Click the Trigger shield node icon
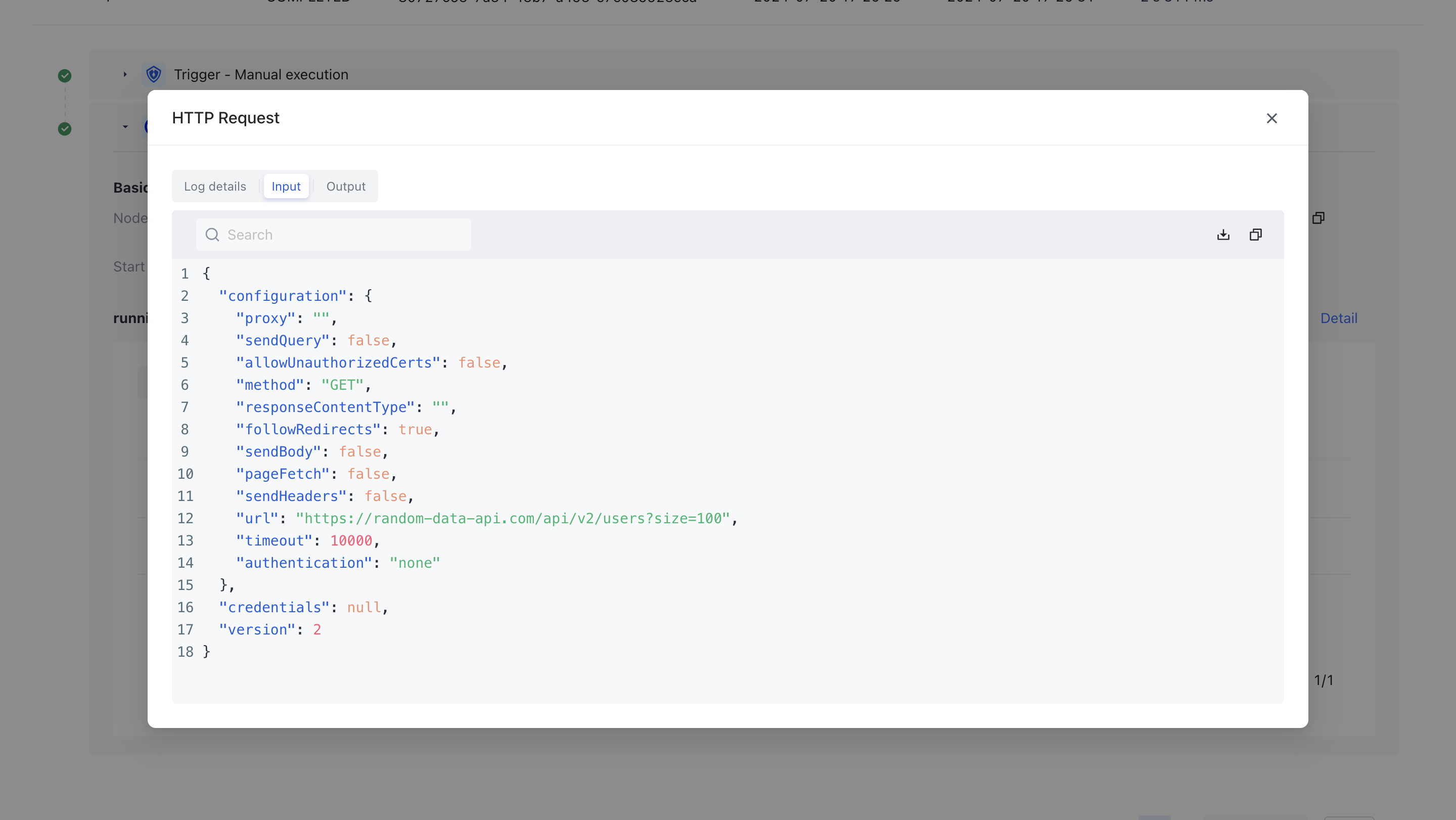1456x820 pixels. coord(153,75)
